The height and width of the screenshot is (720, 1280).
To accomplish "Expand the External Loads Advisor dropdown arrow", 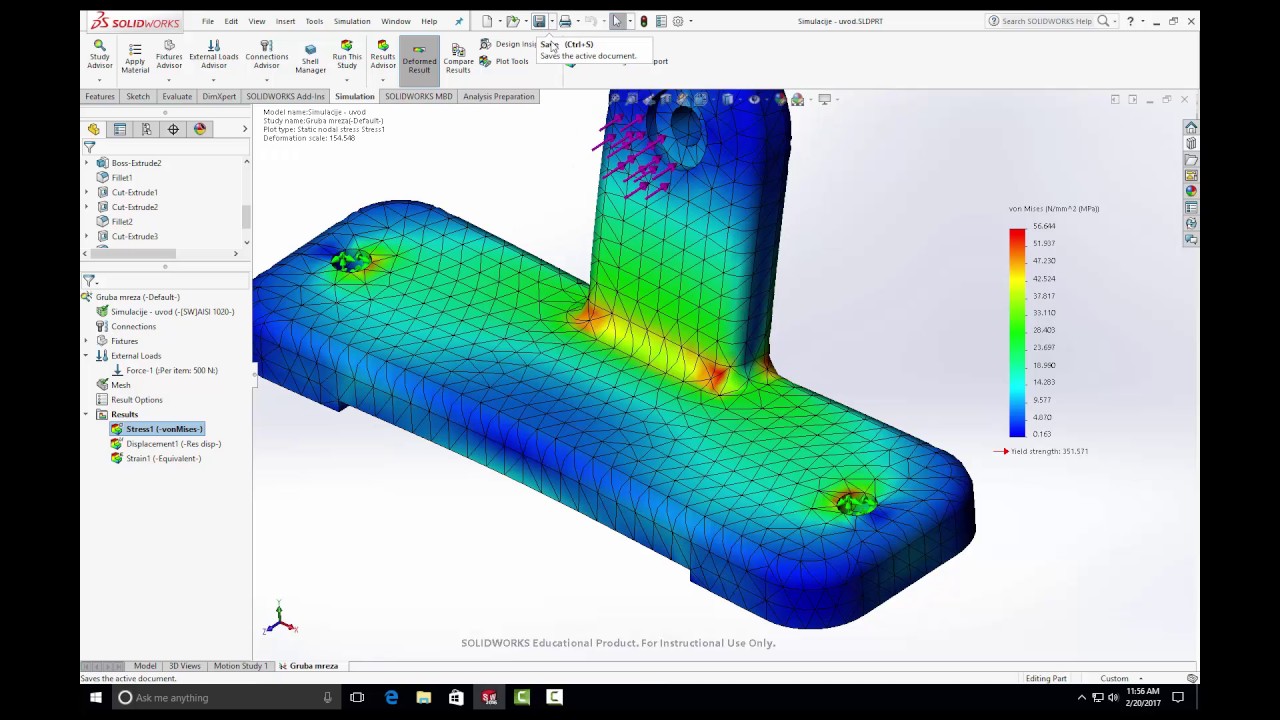I will [x=214, y=78].
